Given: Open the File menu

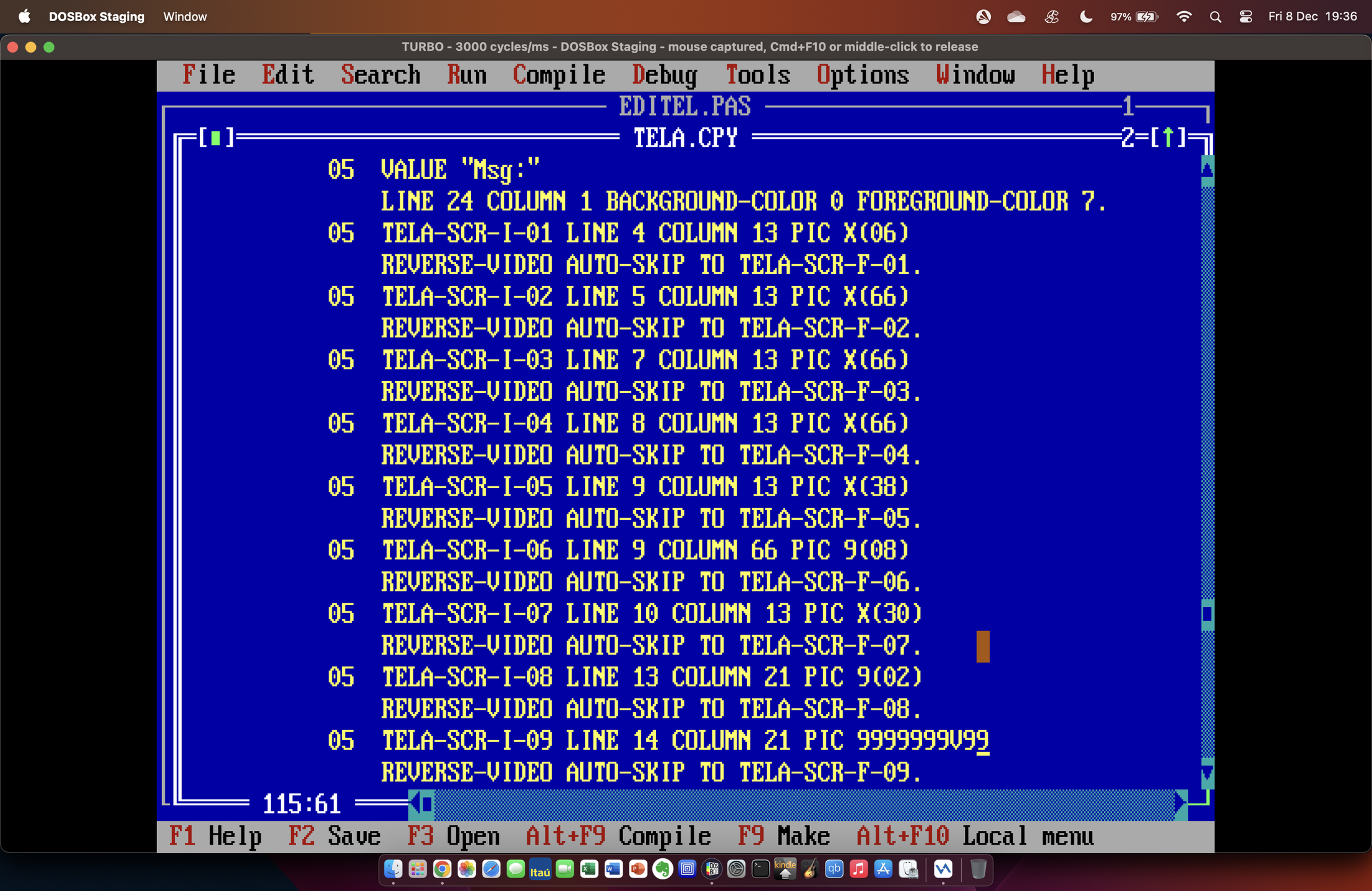Looking at the screenshot, I should pyautogui.click(x=209, y=75).
